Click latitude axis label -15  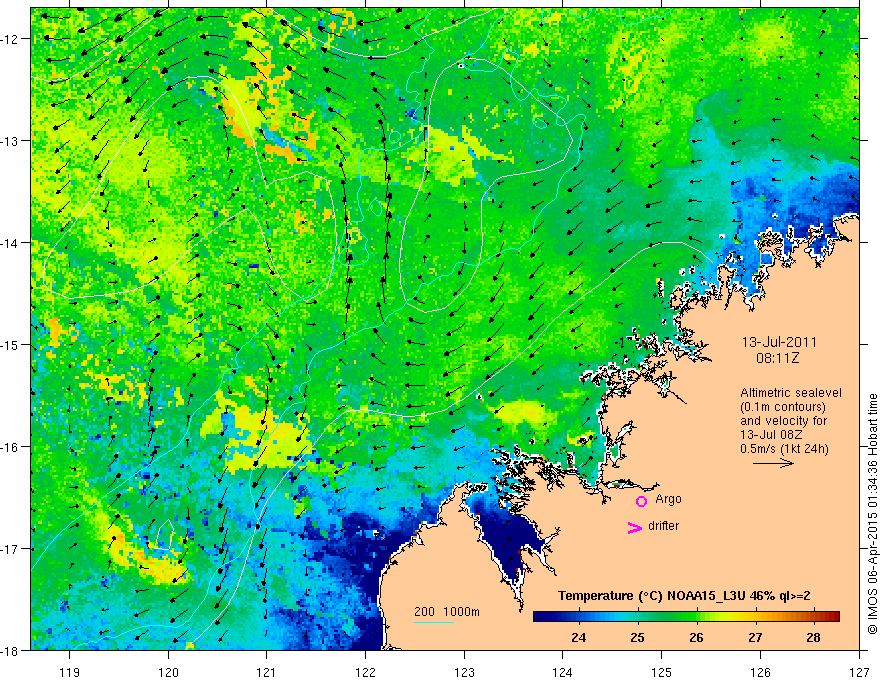pyautogui.click(x=10, y=344)
